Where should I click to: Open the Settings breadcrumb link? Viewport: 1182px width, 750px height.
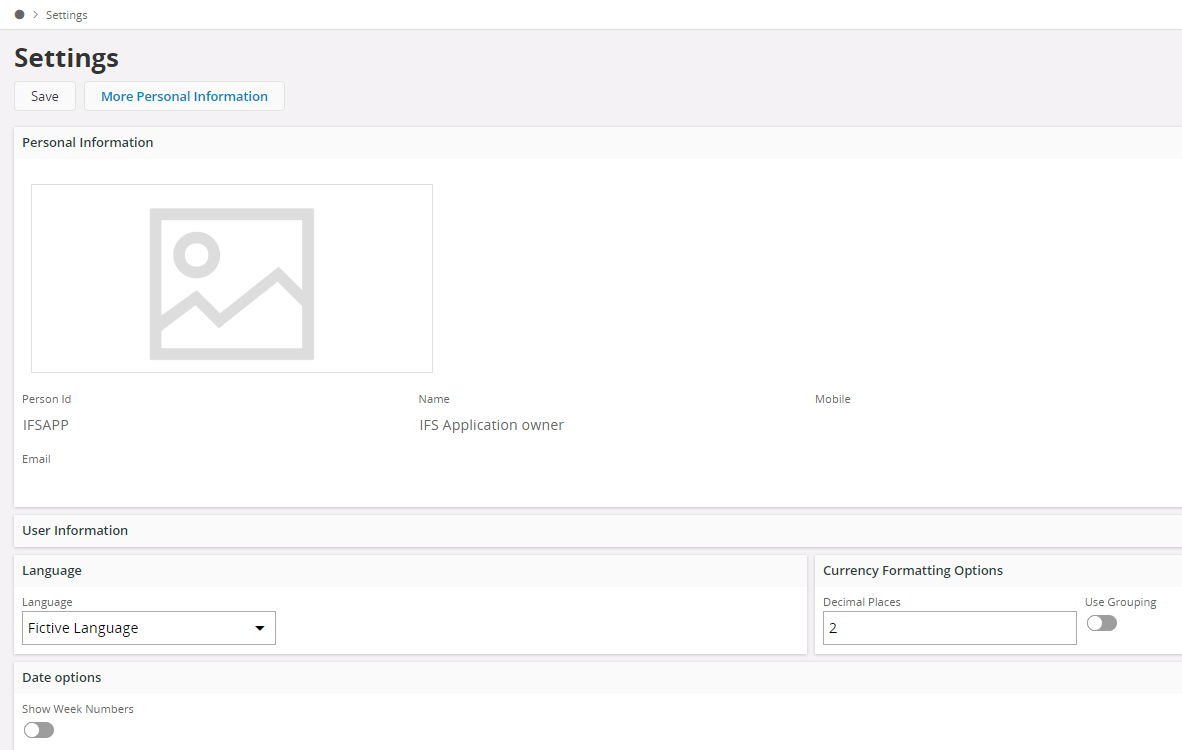66,15
